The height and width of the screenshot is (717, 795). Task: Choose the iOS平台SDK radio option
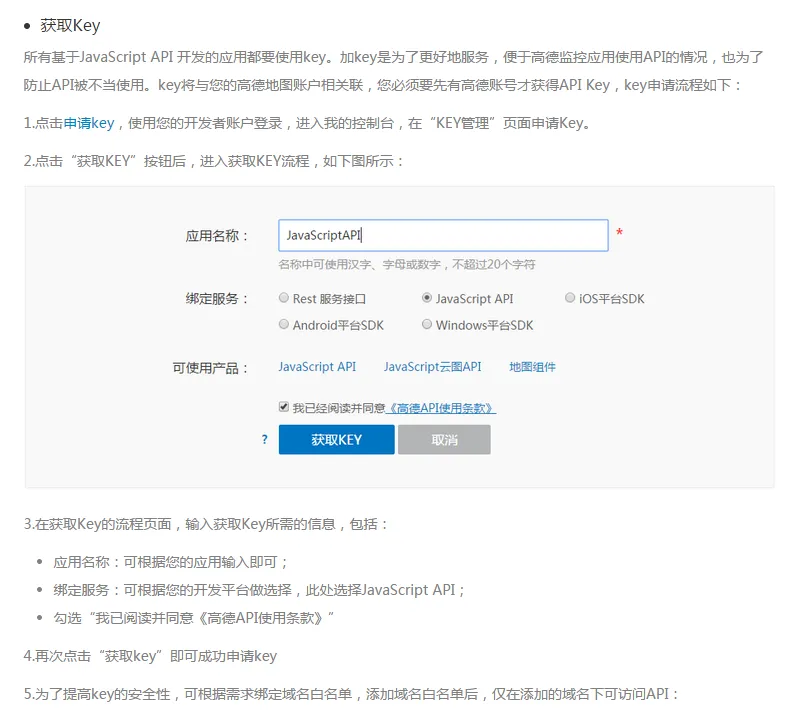(570, 298)
